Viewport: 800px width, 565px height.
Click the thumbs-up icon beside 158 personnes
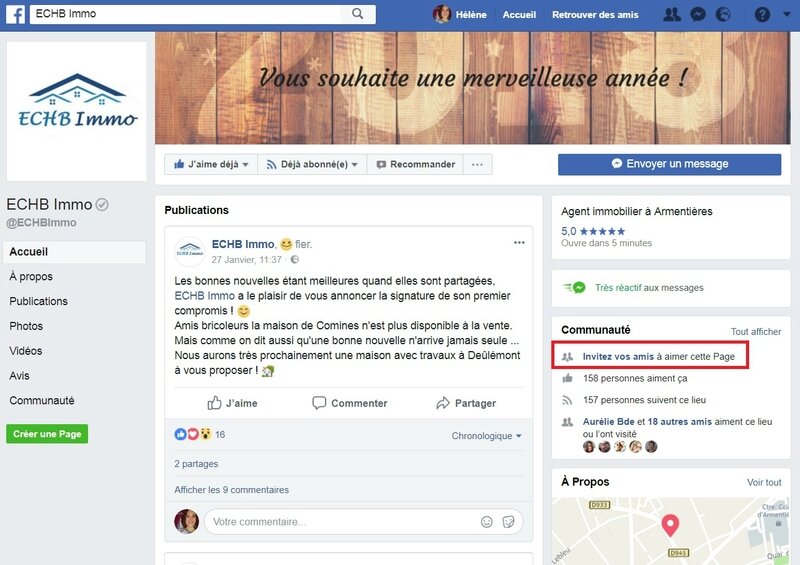[x=567, y=378]
